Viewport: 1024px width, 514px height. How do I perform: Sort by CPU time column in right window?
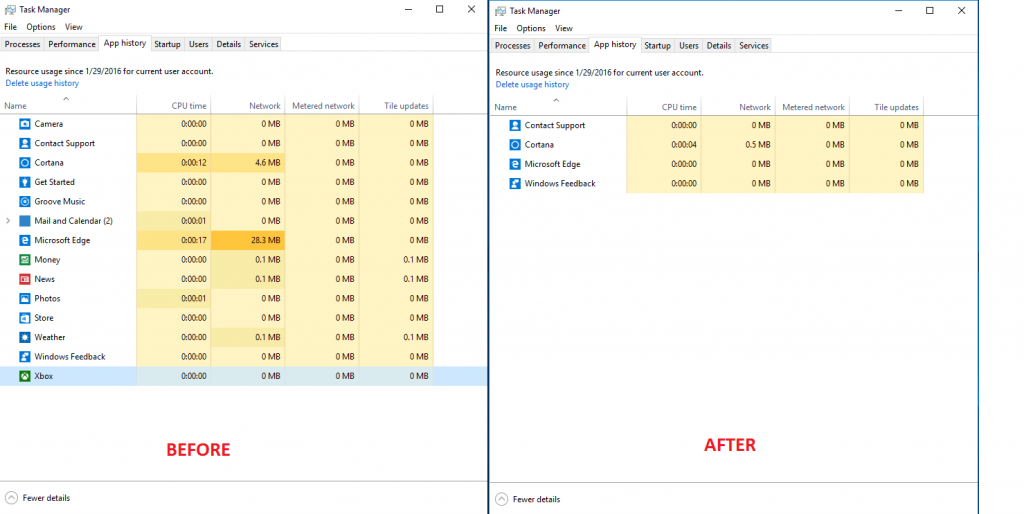(664, 106)
